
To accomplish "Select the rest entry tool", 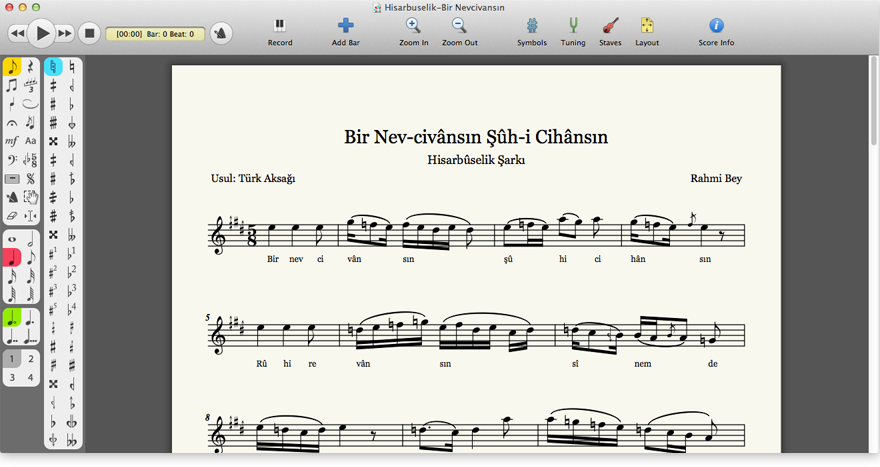I will click(30, 67).
